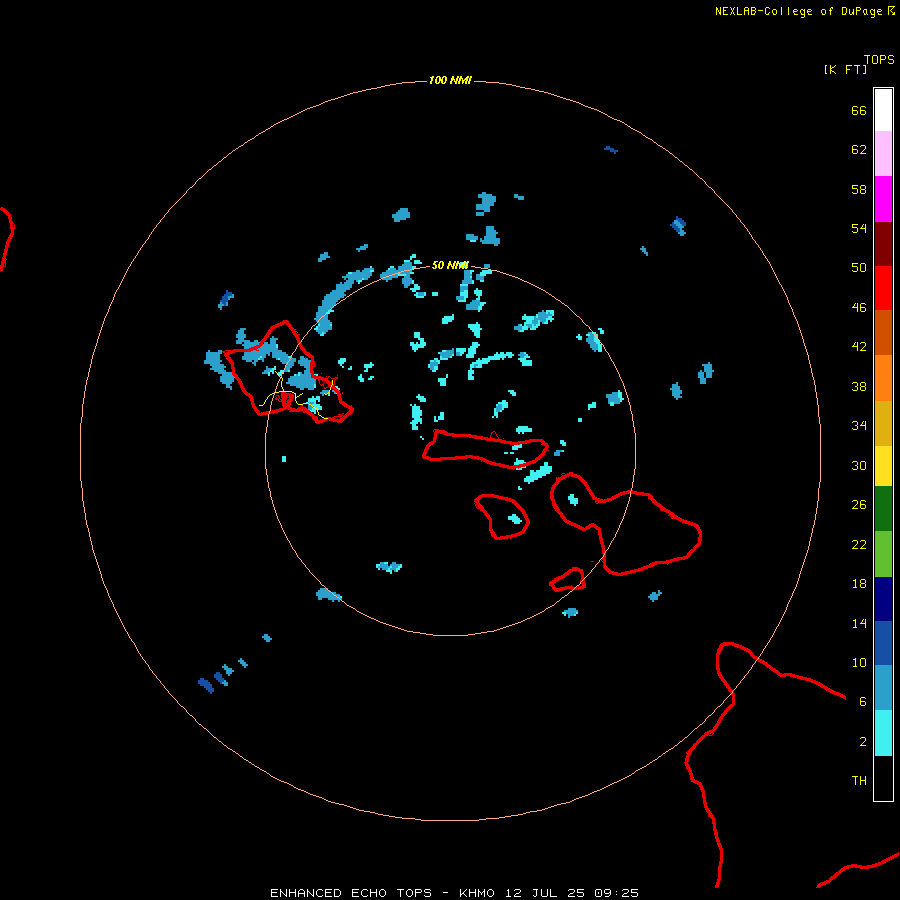Click the ENHANCED ECHO TOPS product title

click(x=351, y=893)
